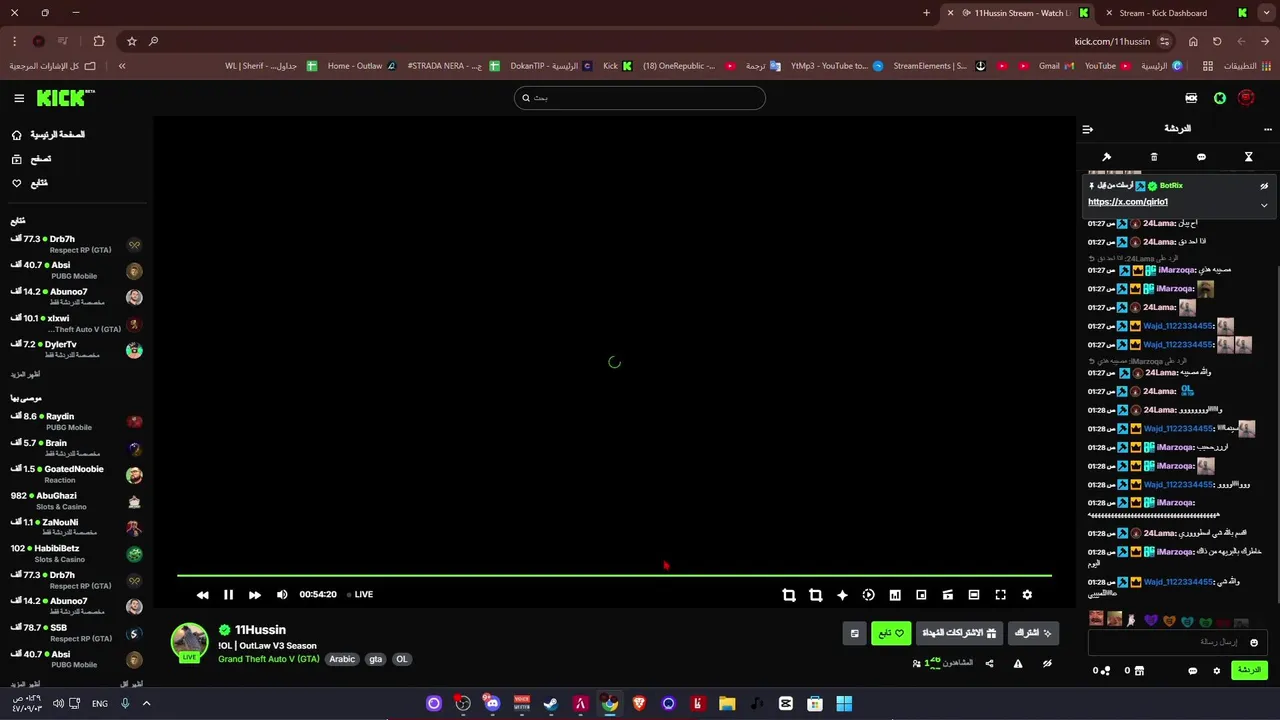Toggle theater mode in player
1280x720 pixels.
(x=974, y=595)
